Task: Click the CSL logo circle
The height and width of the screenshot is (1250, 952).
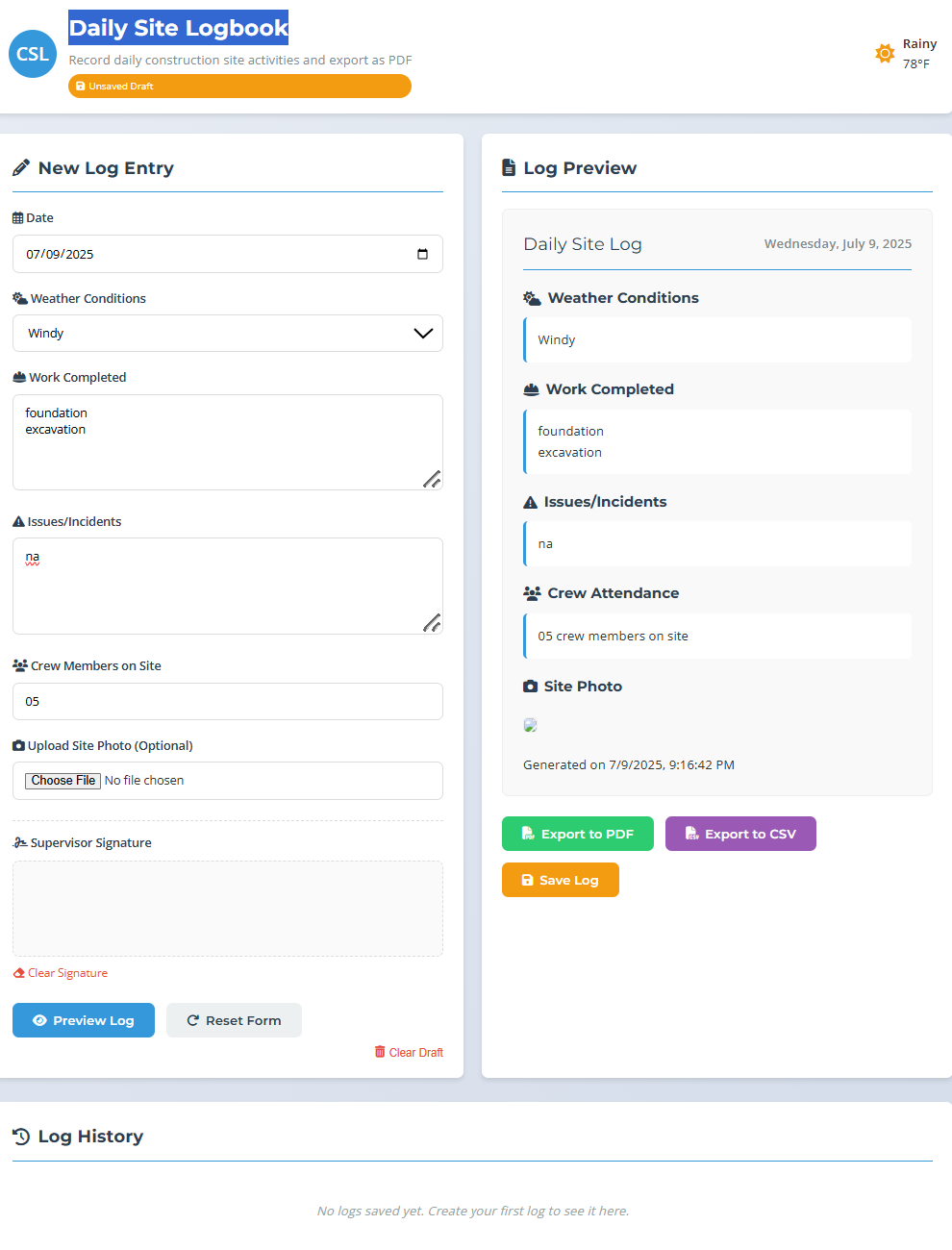Action: tap(33, 54)
